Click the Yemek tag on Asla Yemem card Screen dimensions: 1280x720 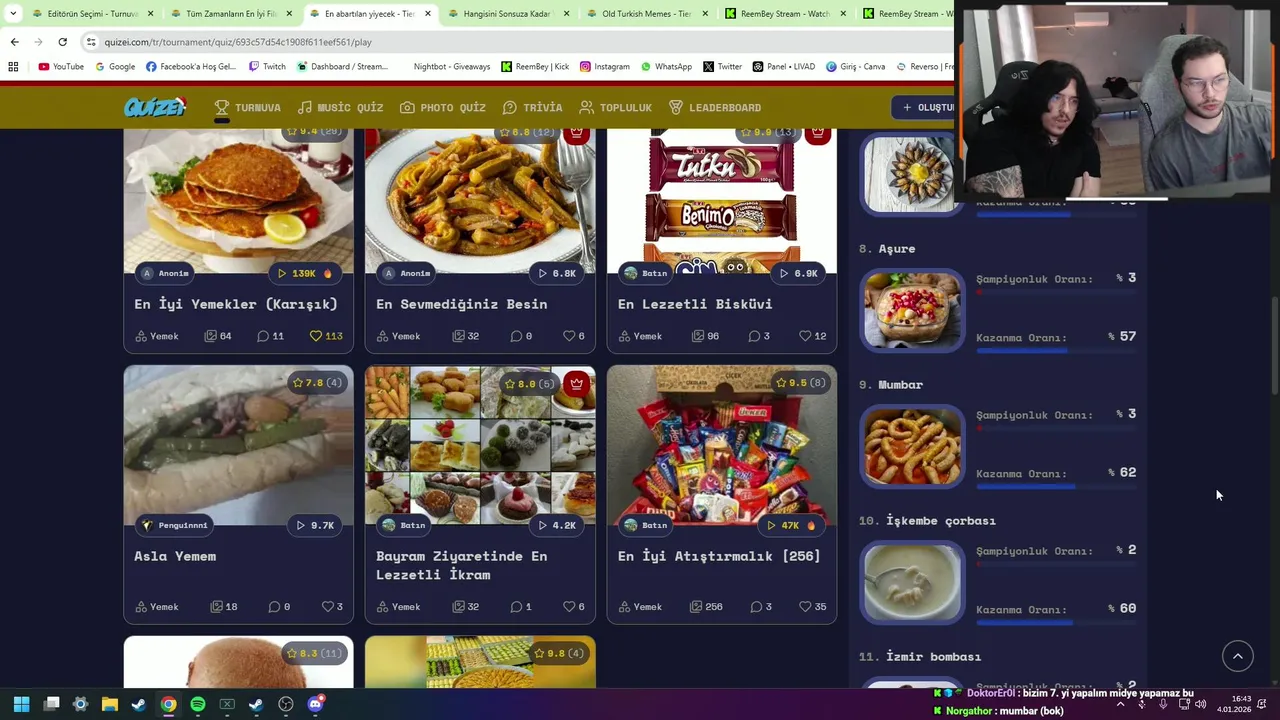[x=157, y=607]
